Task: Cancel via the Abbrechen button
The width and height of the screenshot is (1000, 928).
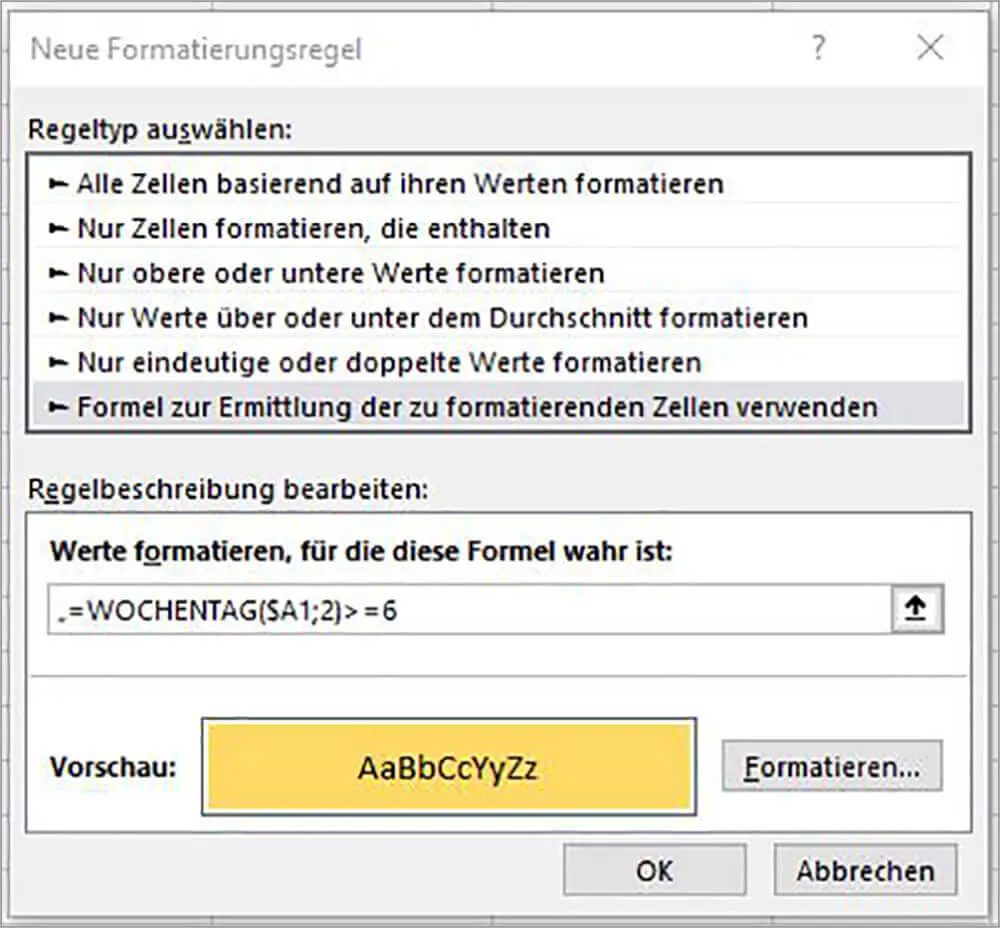Action: (x=865, y=869)
